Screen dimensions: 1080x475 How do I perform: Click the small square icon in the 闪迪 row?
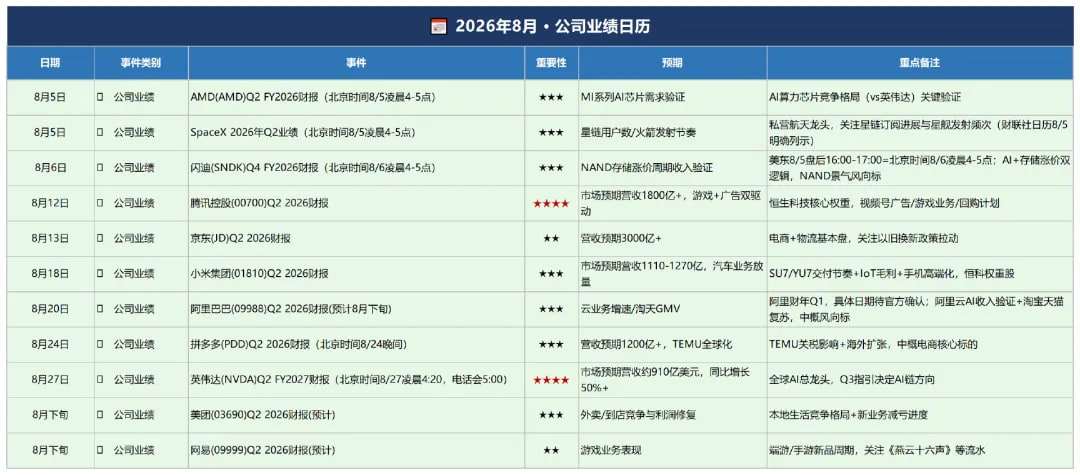pyautogui.click(x=101, y=167)
